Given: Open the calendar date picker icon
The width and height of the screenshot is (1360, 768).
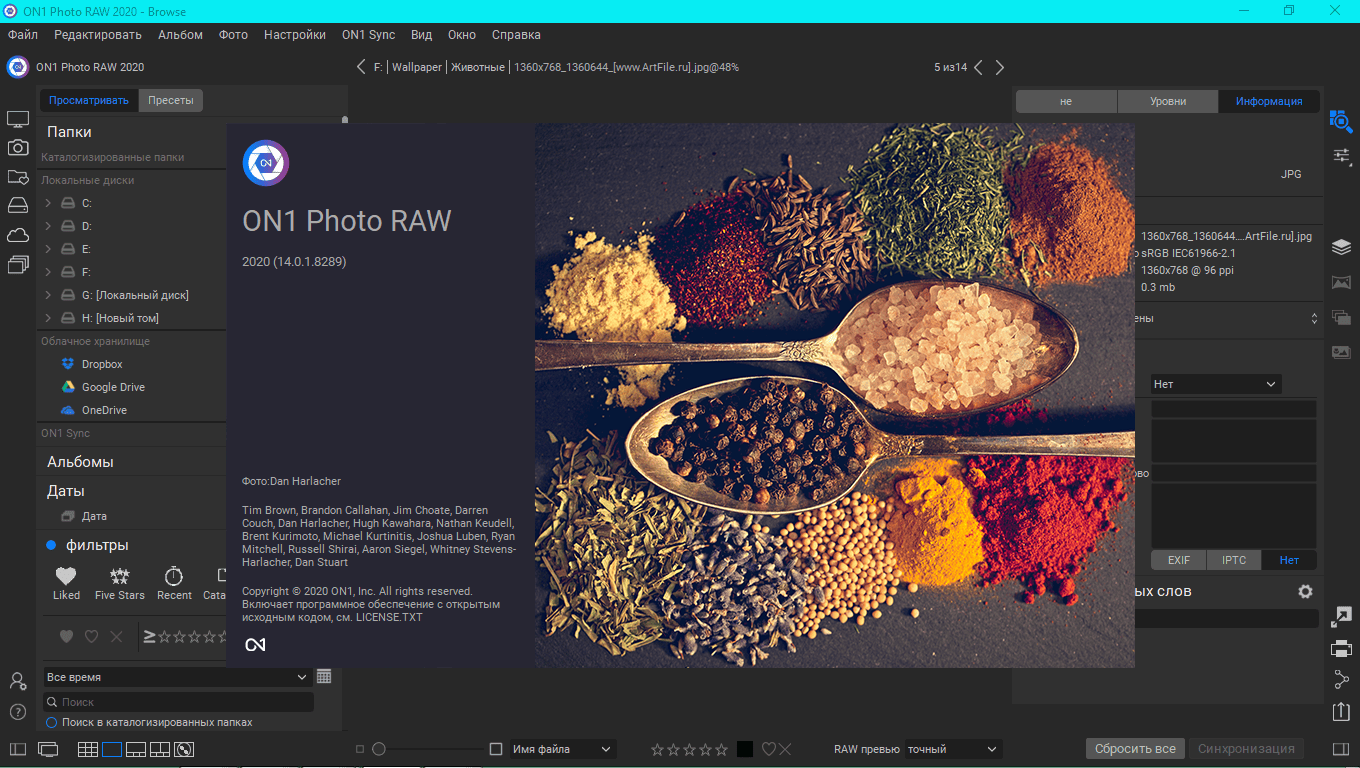Looking at the screenshot, I should (x=324, y=677).
